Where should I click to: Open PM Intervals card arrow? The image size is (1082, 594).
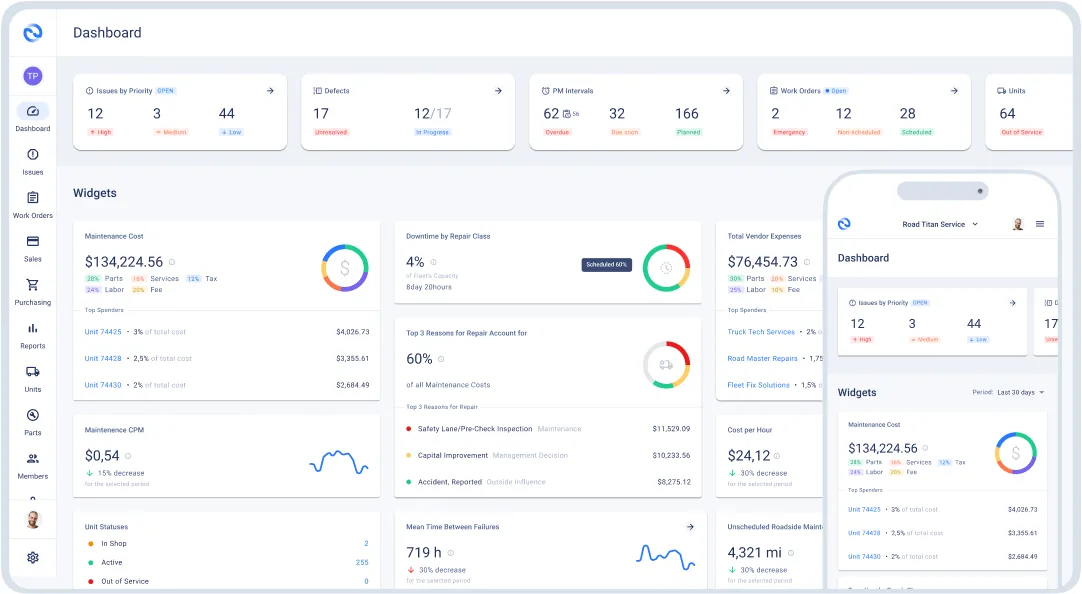click(726, 91)
